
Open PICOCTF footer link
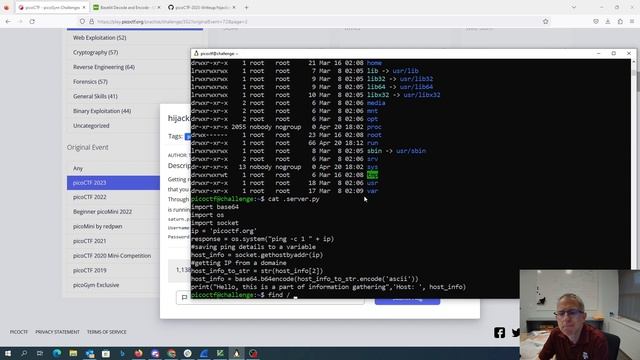pos(19,332)
